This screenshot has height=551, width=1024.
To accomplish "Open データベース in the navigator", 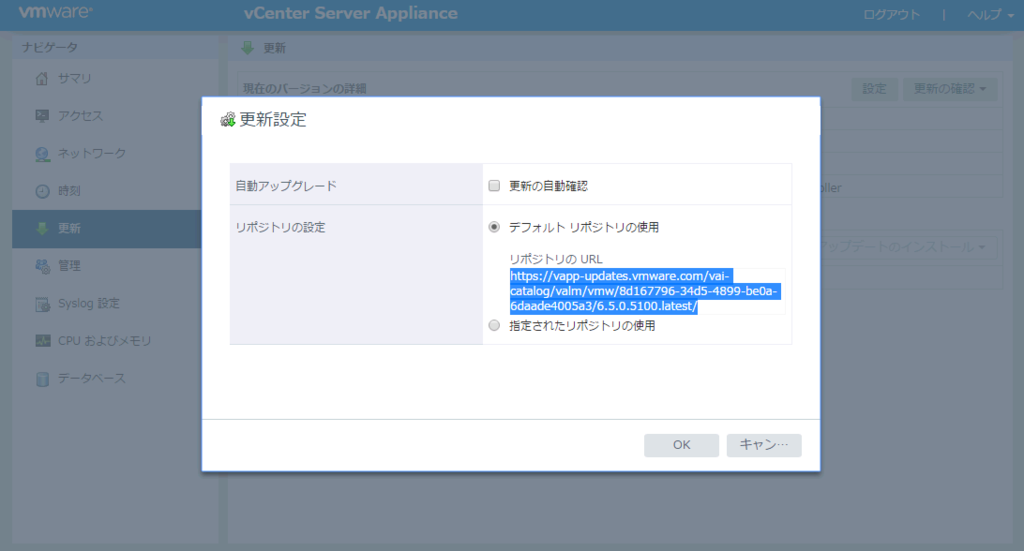I will click(91, 379).
